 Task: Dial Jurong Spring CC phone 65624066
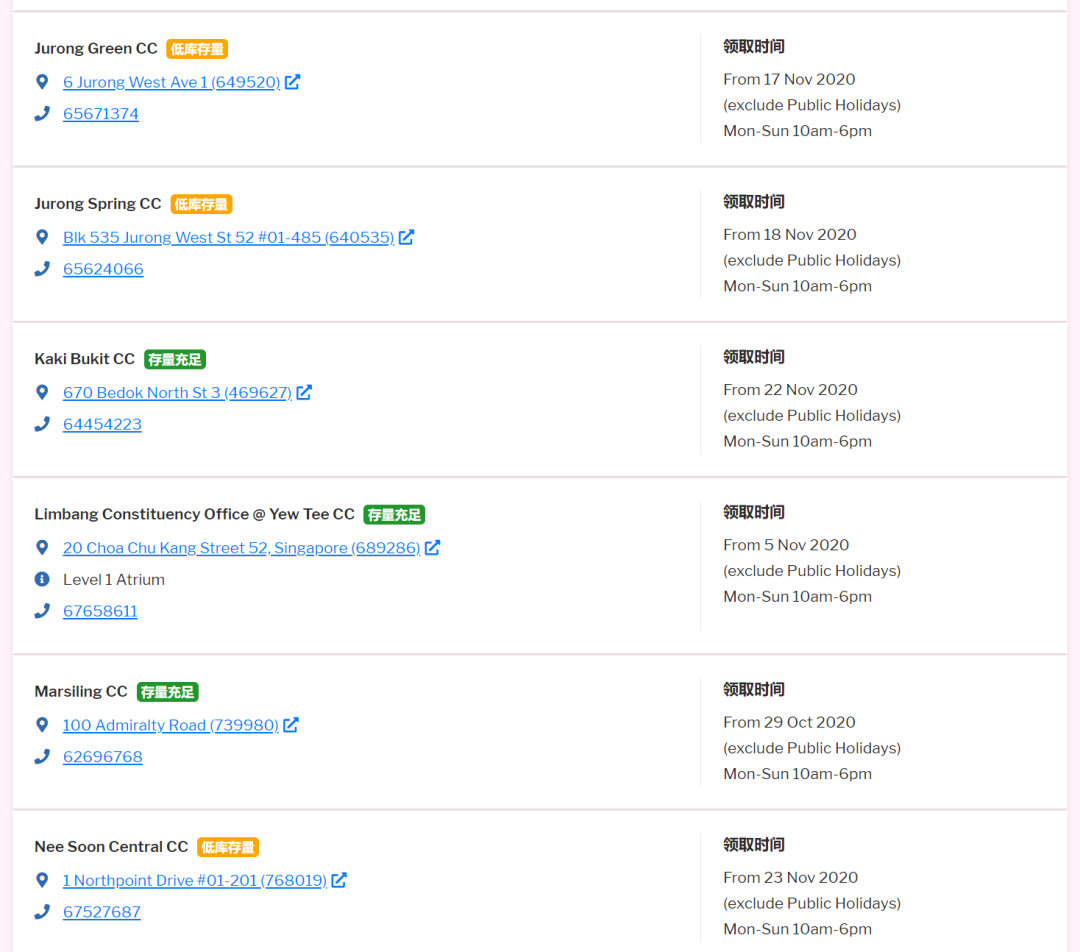click(x=103, y=269)
